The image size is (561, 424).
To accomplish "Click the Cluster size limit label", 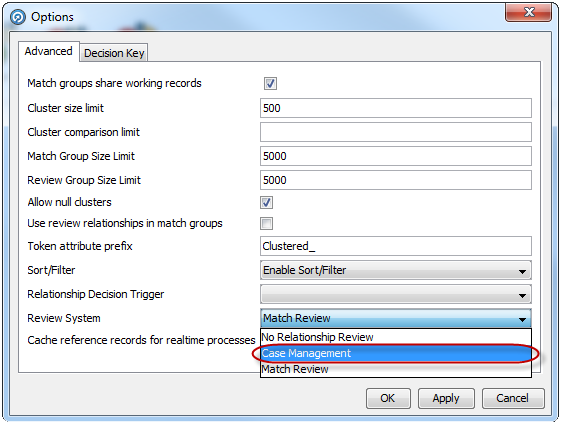I will [65, 108].
